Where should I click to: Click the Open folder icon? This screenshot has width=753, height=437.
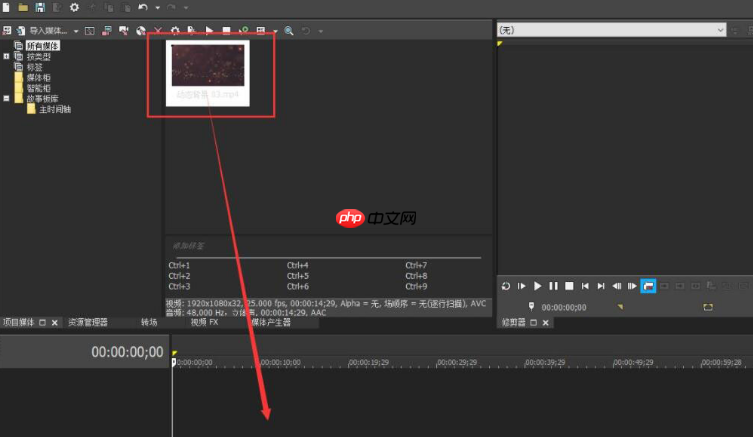23,7
